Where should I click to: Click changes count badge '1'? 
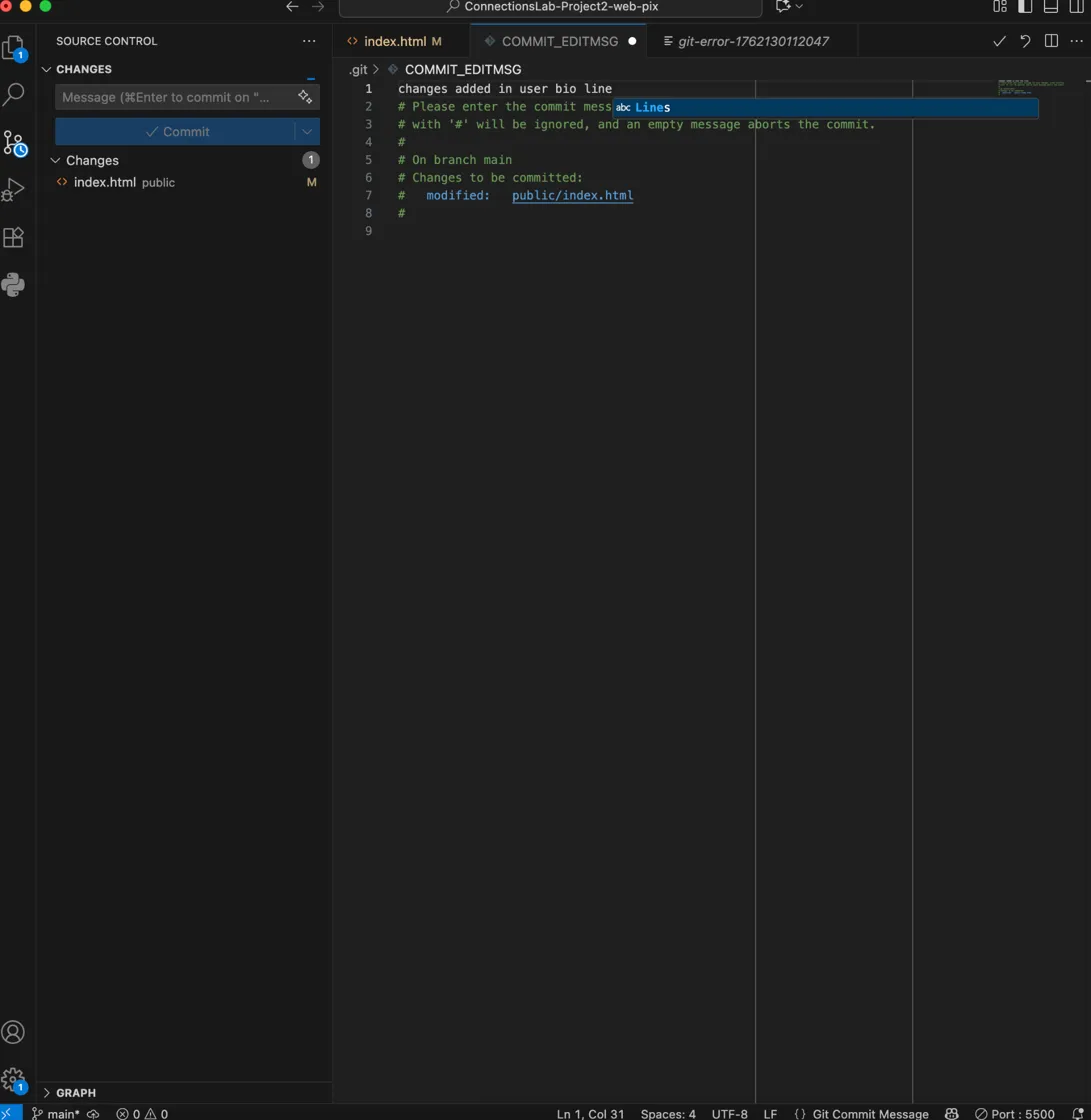coord(311,160)
